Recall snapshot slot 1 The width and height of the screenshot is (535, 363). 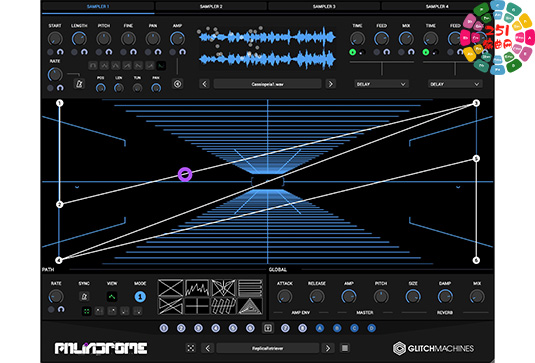pyautogui.click(x=164, y=328)
